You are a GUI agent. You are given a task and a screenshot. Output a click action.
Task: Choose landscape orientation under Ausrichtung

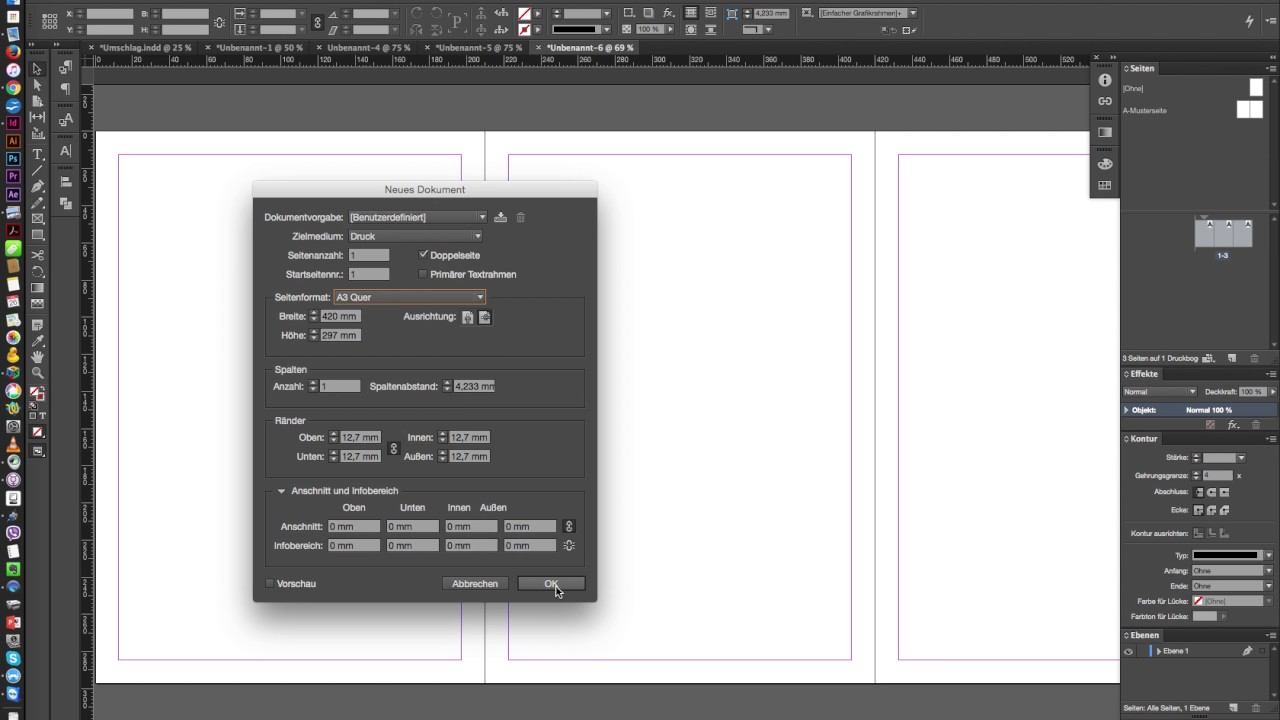tap(485, 317)
